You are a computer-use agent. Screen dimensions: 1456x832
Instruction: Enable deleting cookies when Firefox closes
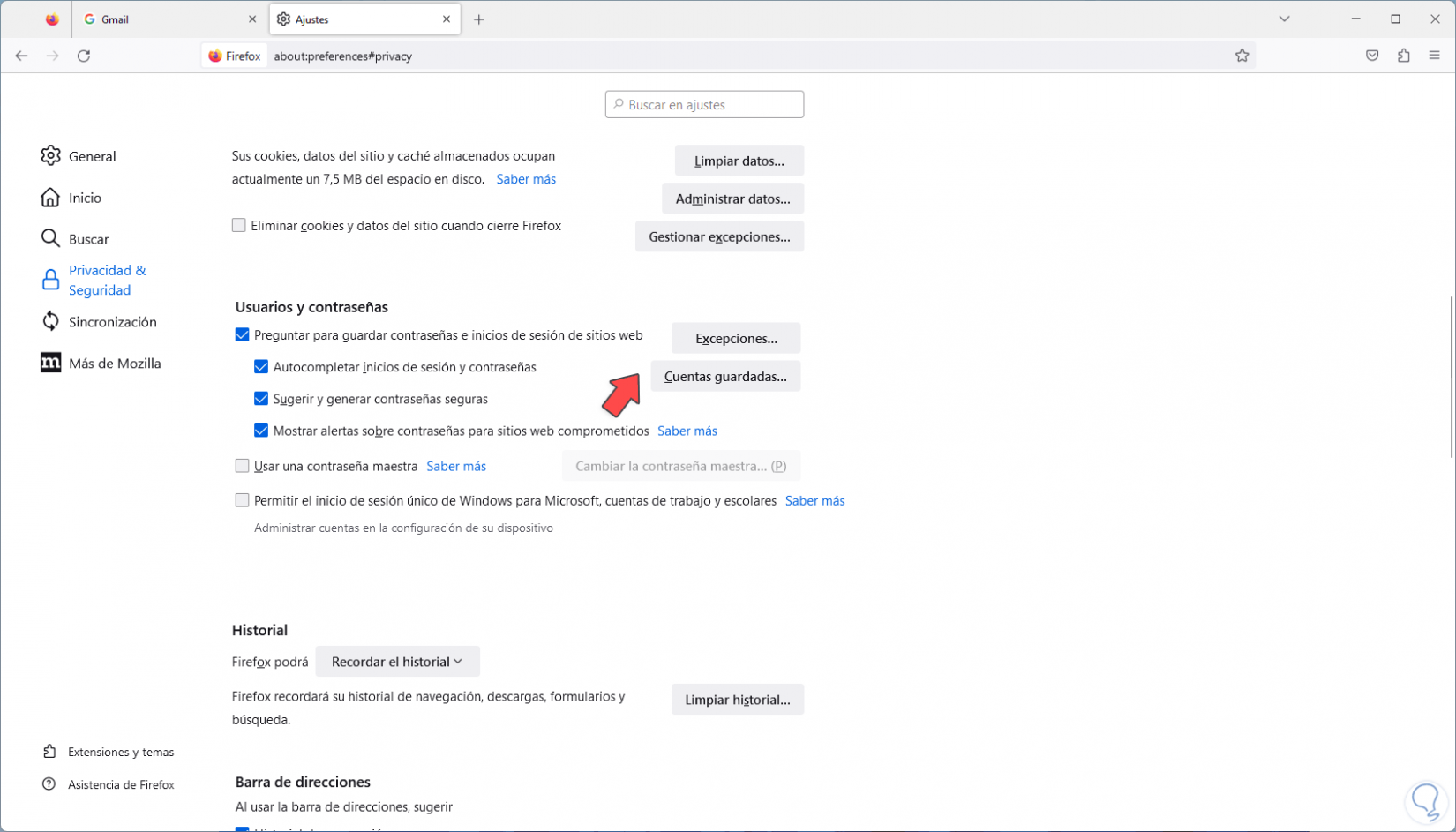pos(239,226)
